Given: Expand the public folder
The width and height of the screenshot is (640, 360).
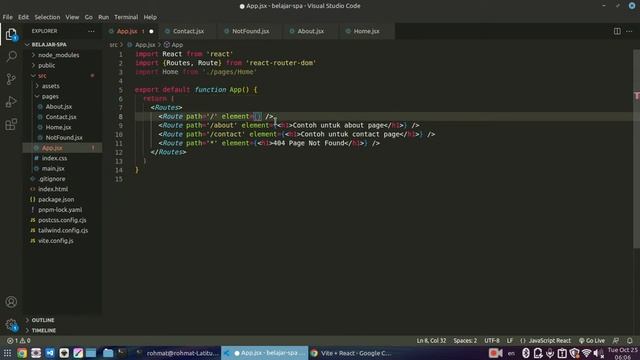Looking at the screenshot, I should (x=47, y=65).
